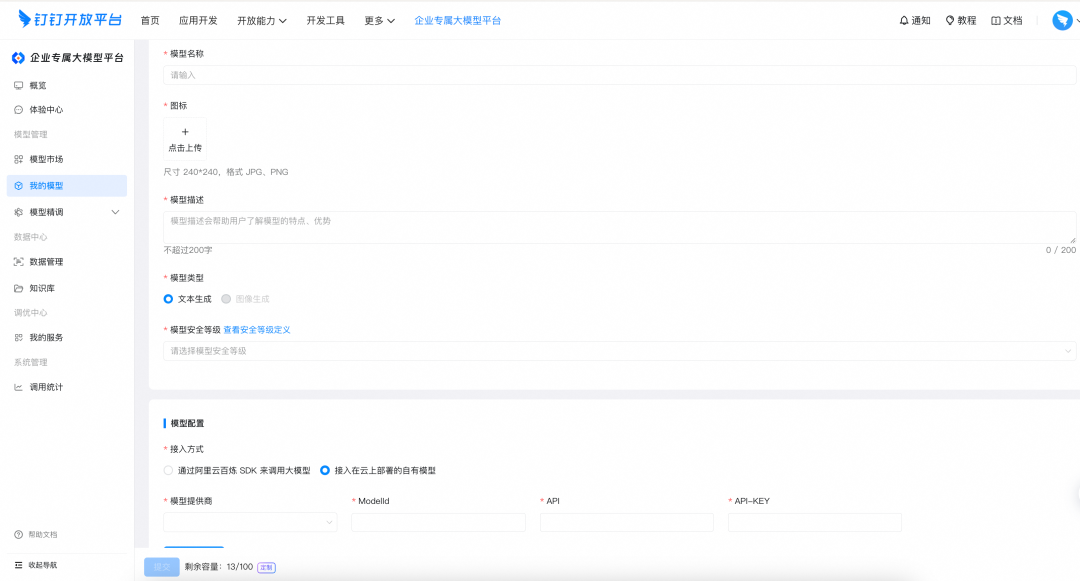
Task: Select the 文本生成 radio button
Action: point(168,299)
